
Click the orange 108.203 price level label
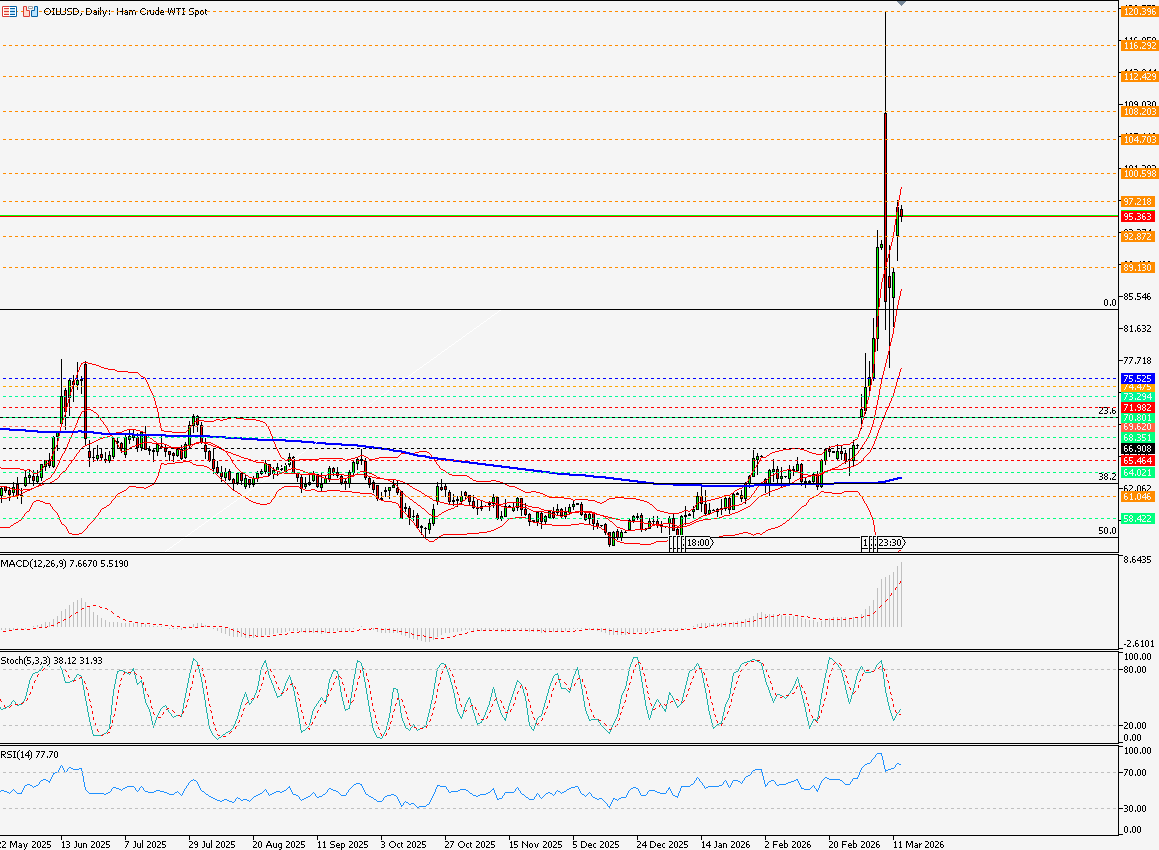[1138, 113]
